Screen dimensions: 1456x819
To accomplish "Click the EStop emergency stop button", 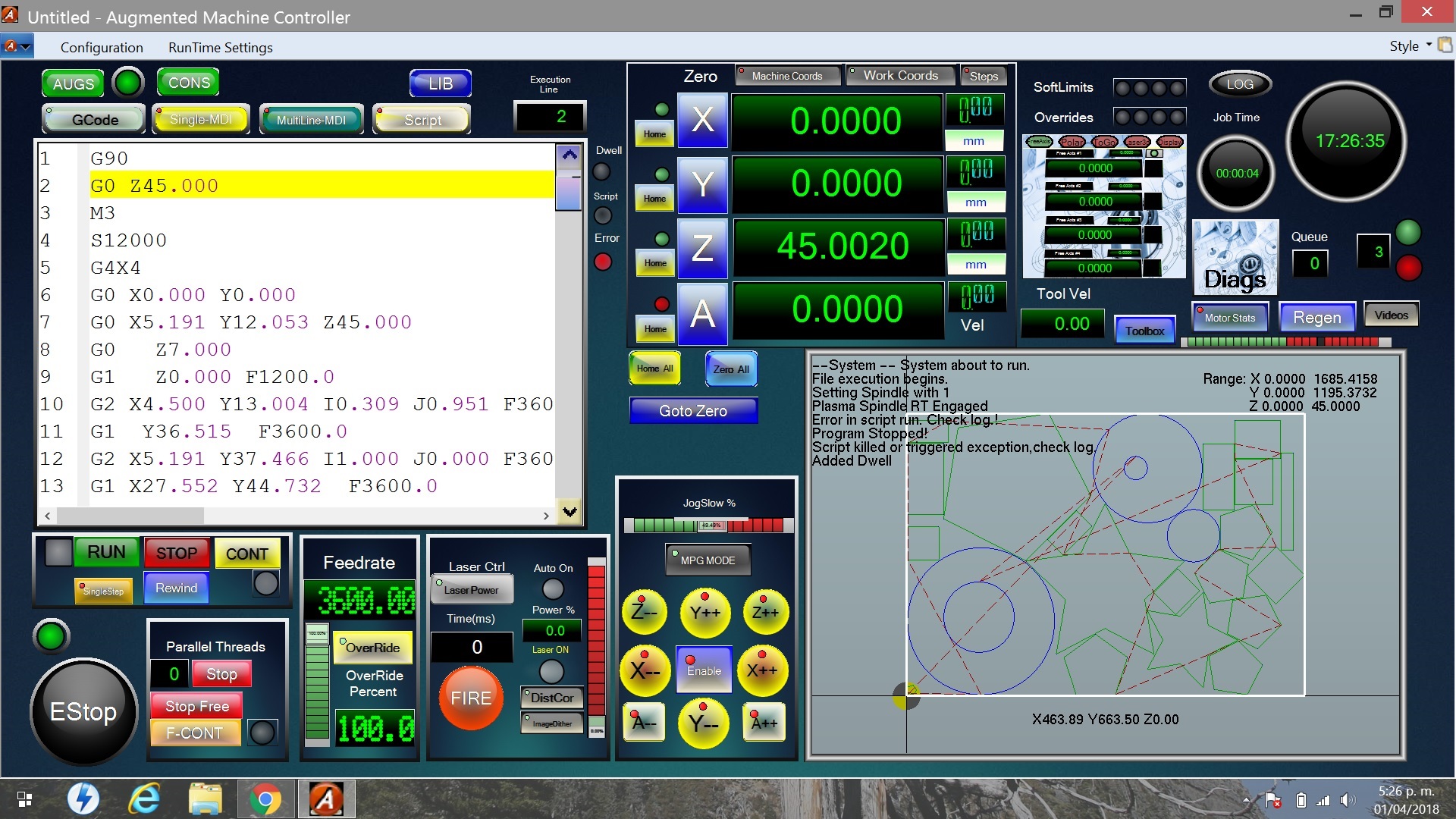I will coord(83,711).
